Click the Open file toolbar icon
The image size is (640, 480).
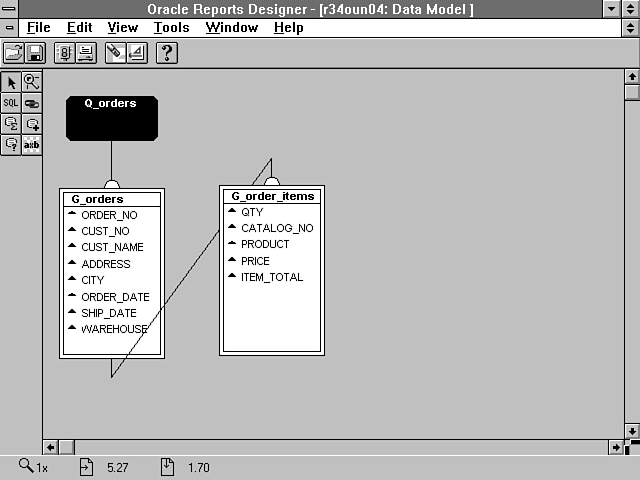coord(14,53)
